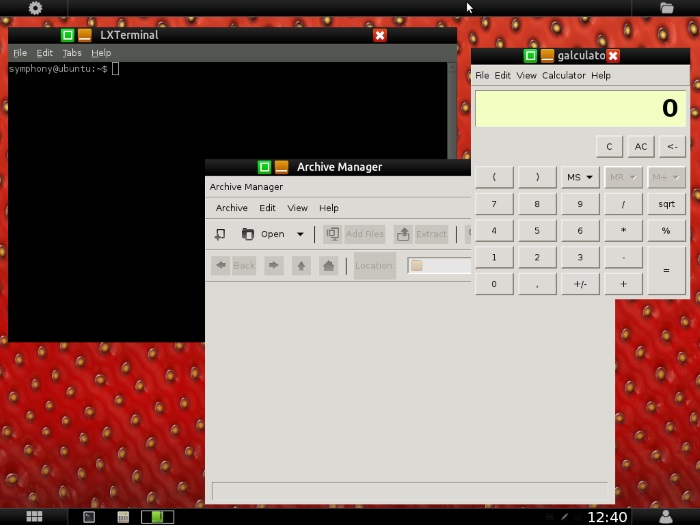Click the open parenthesis calculator button

point(494,177)
